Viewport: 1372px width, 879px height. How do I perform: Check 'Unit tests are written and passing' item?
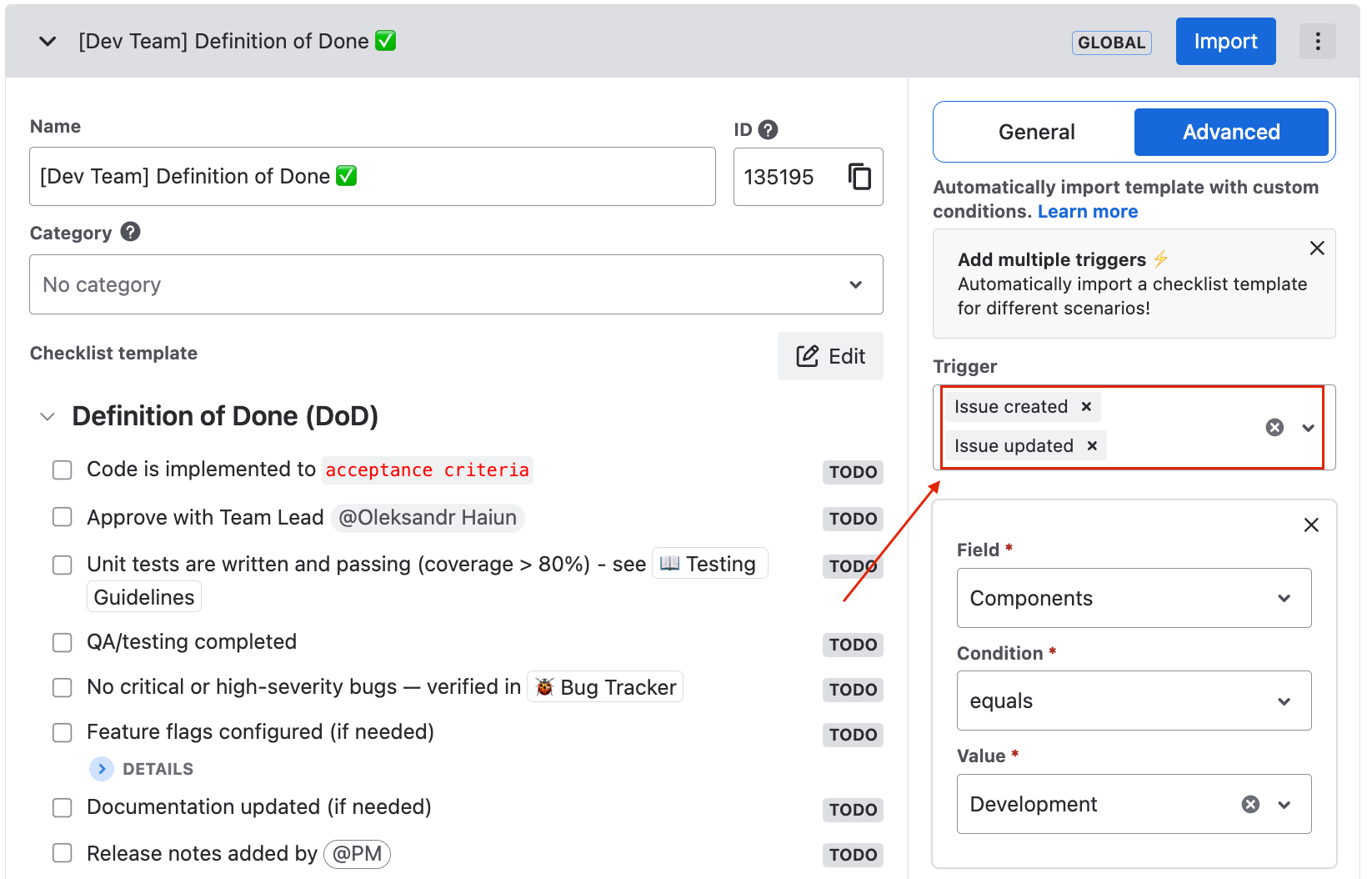[63, 565]
